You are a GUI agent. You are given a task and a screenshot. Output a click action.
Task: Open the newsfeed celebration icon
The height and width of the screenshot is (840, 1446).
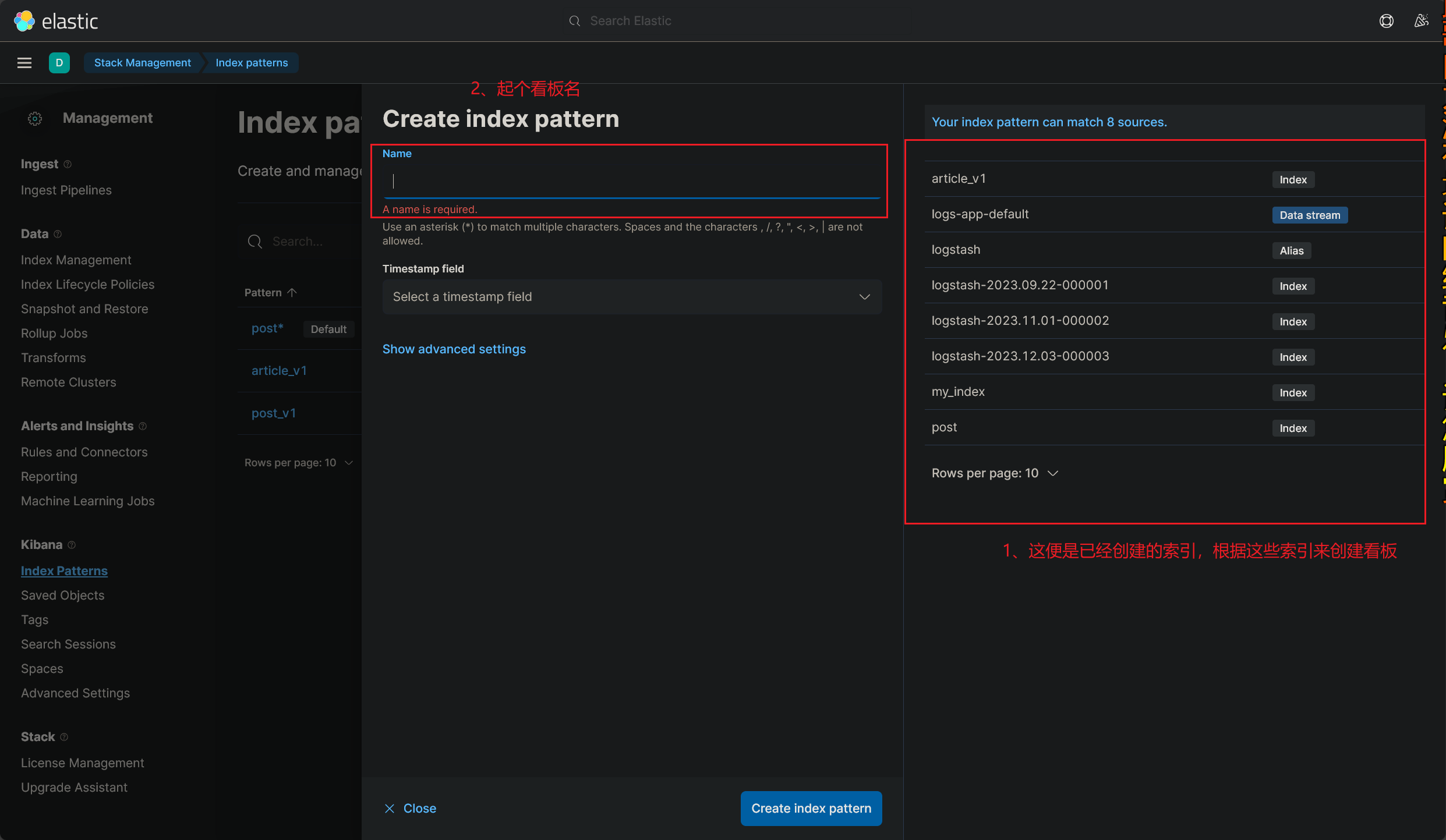(1422, 21)
